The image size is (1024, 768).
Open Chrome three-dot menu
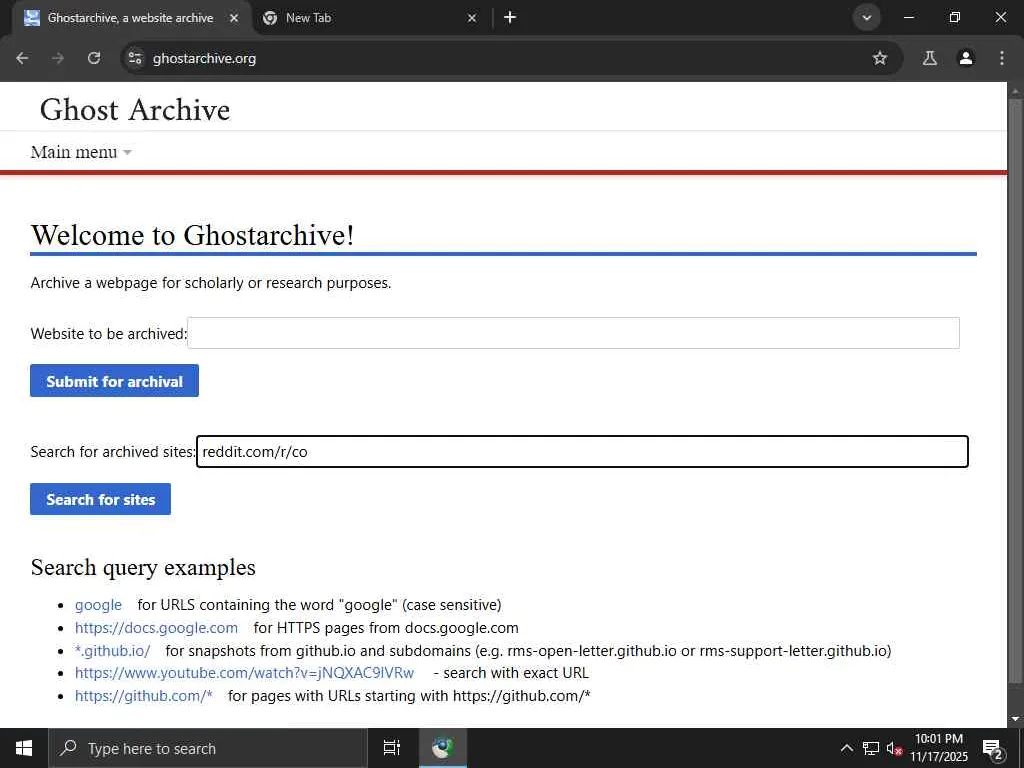coord(1002,58)
